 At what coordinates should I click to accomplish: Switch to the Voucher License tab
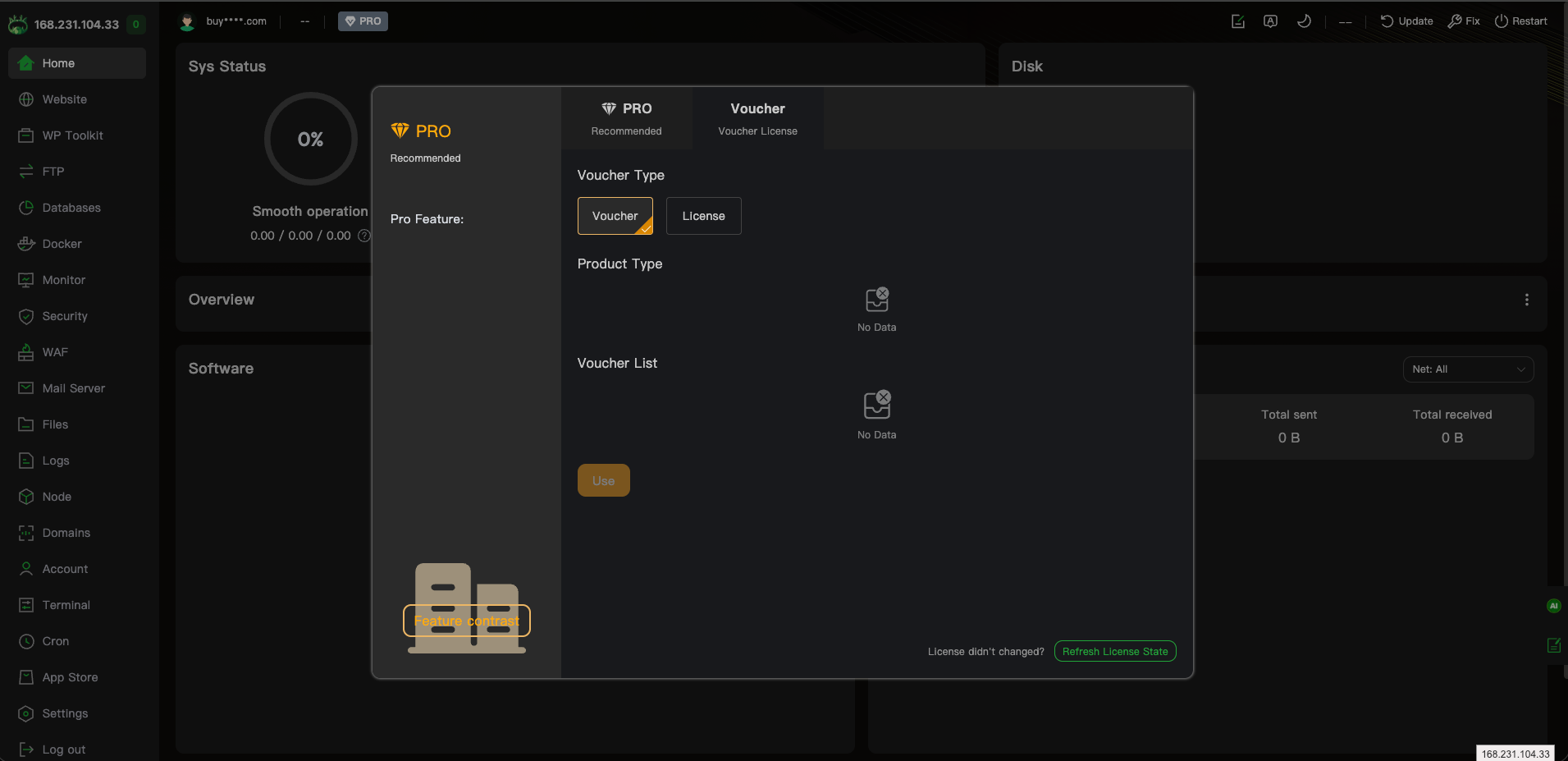pos(758,118)
